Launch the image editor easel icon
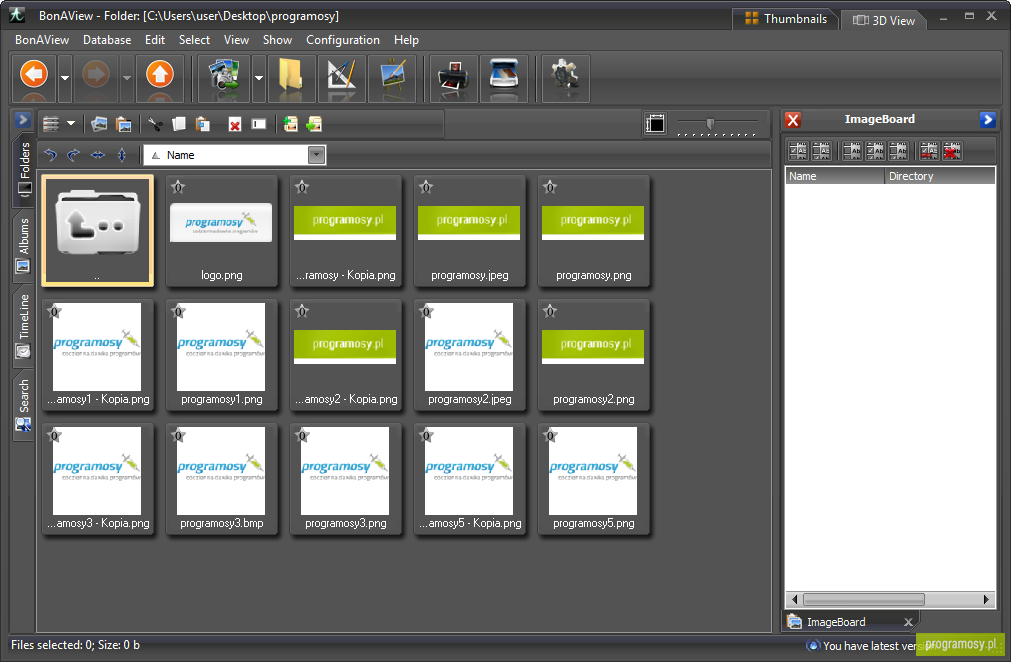This screenshot has width=1011, height=662. (392, 78)
